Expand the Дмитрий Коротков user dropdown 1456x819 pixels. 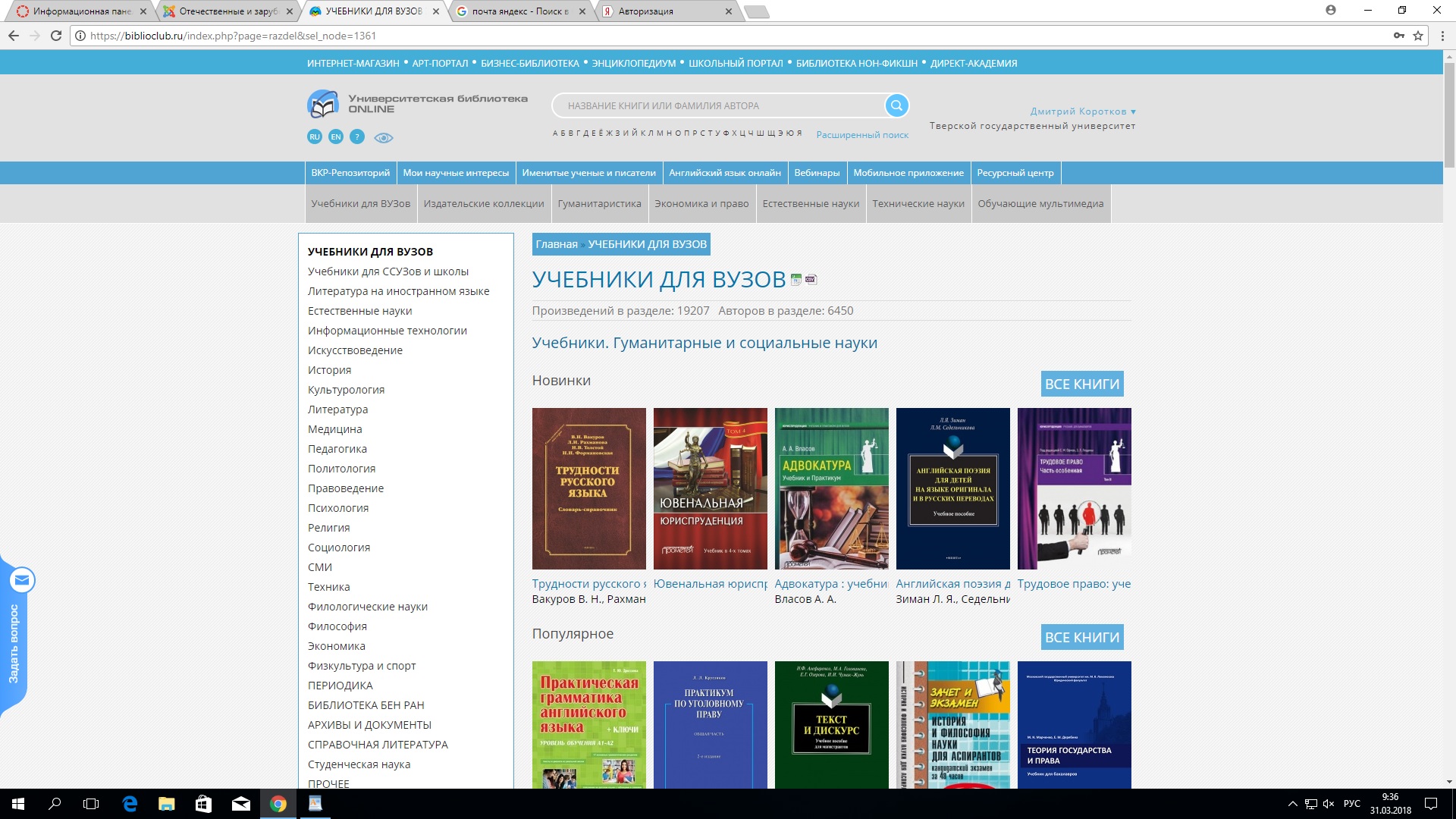[1082, 111]
